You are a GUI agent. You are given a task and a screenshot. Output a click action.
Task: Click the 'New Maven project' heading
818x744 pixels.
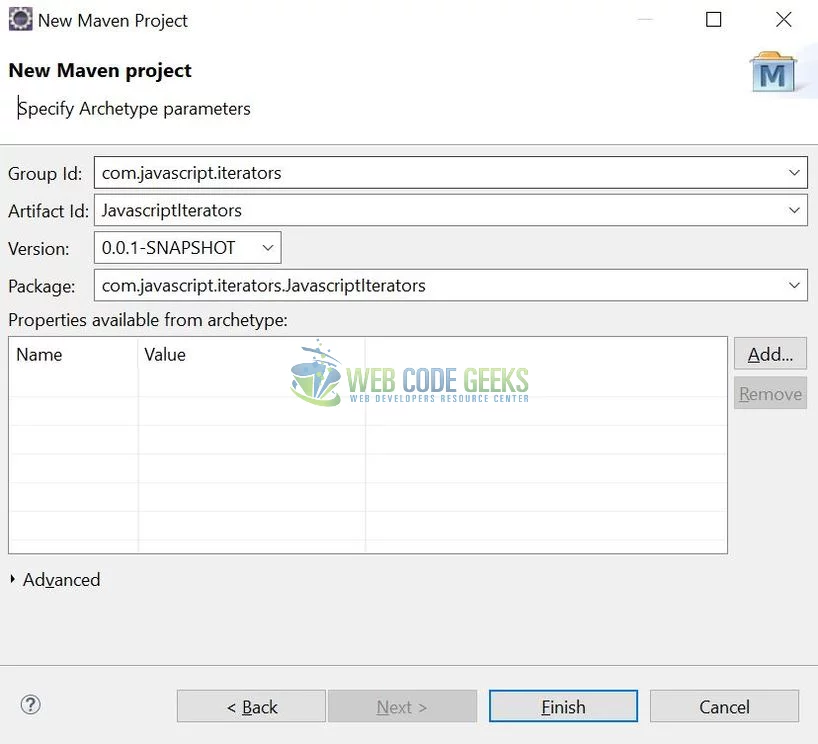tap(100, 70)
